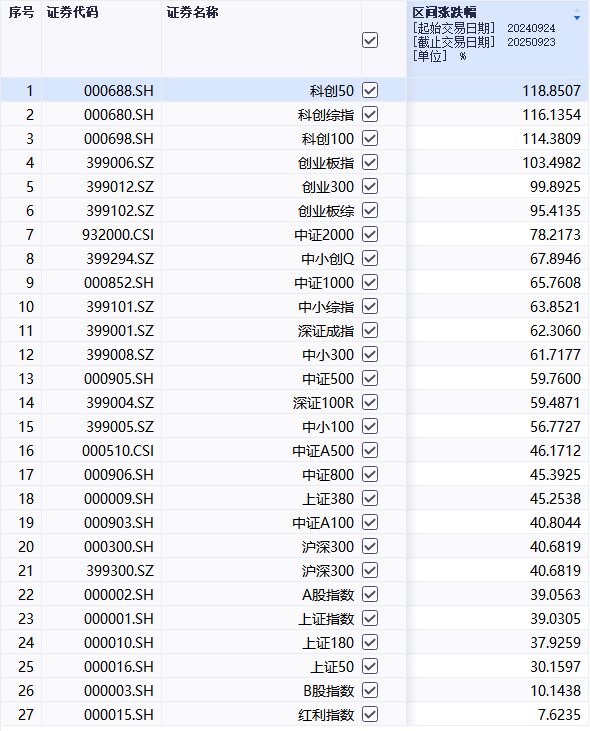Toggle checkbox for 中证A500
The width and height of the screenshot is (590, 731).
[370, 450]
